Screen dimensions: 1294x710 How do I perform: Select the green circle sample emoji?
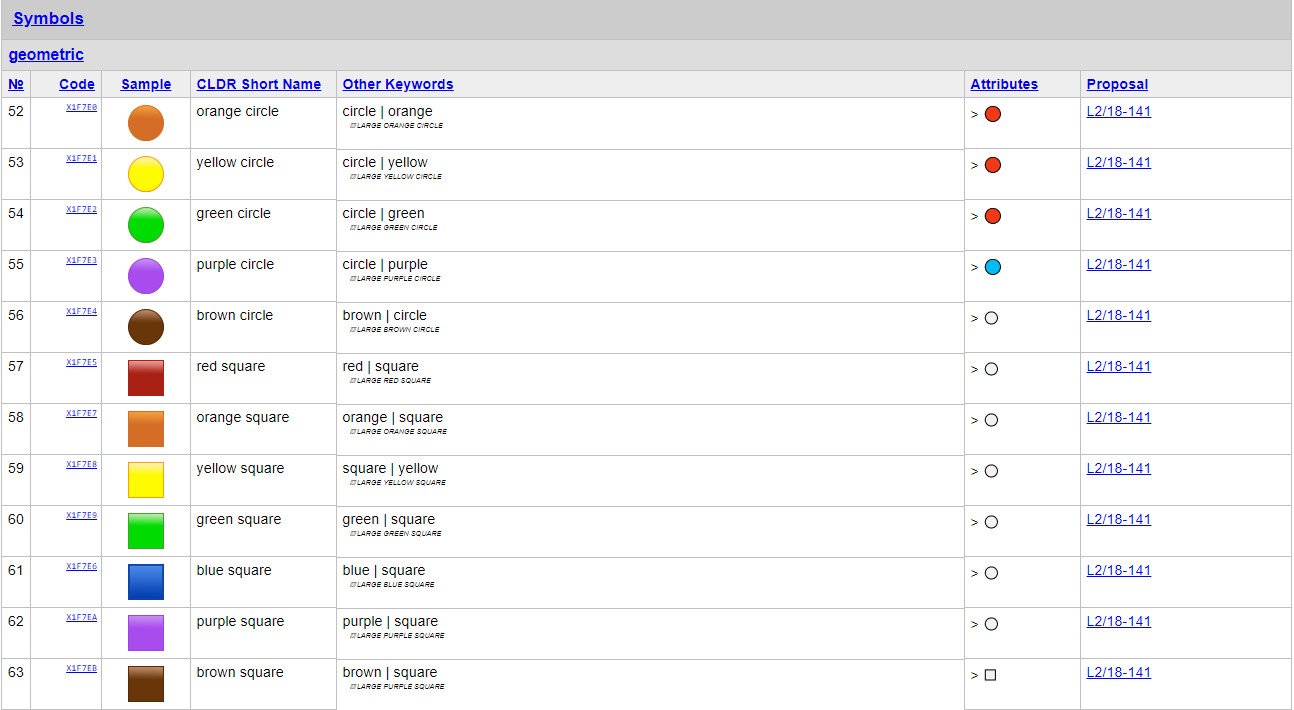click(146, 225)
